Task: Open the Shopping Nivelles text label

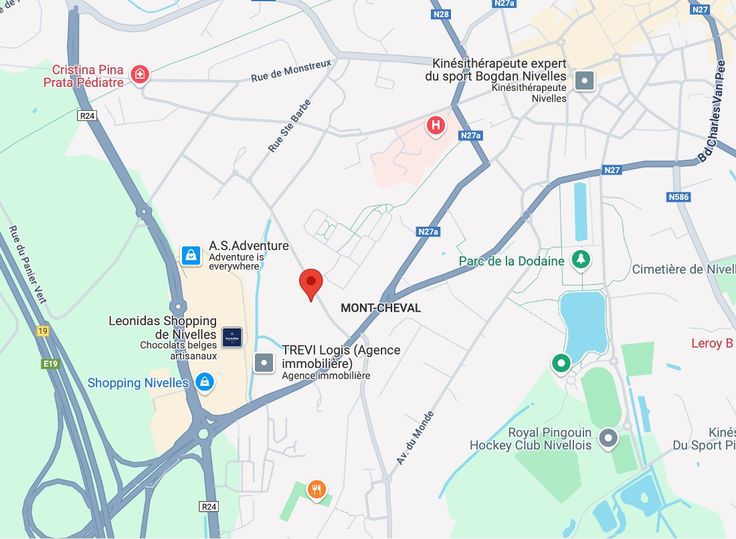Action: 138,383
